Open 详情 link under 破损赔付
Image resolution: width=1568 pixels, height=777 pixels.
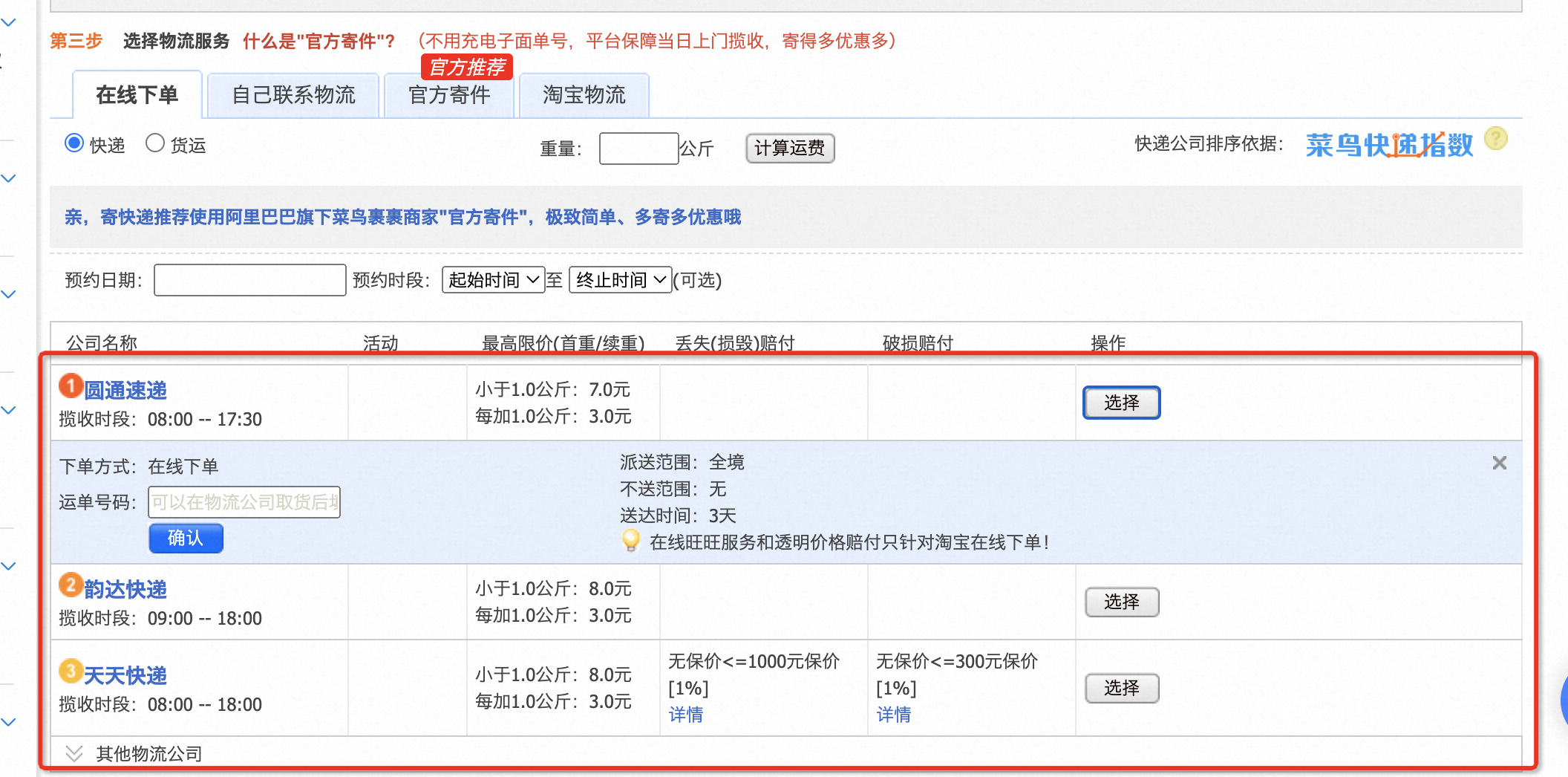(893, 715)
